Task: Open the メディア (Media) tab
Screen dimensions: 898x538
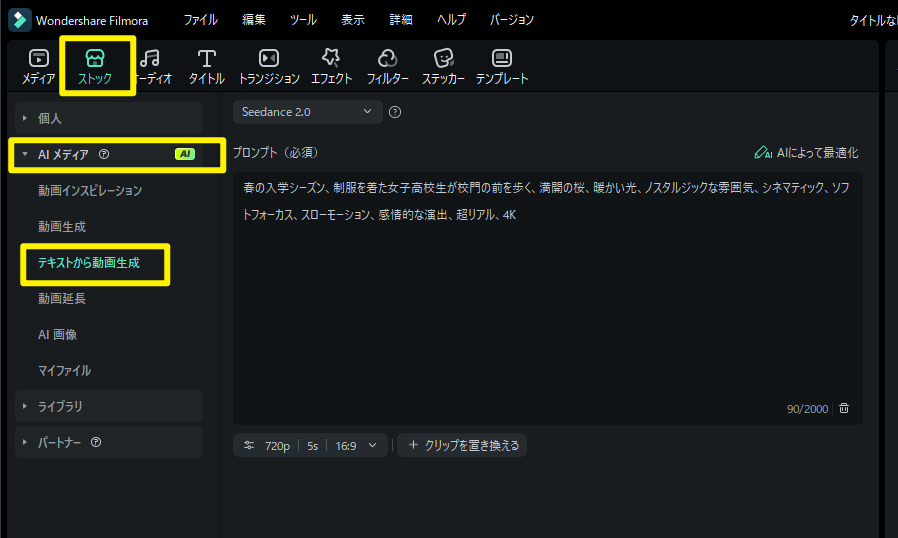Action: (38, 67)
